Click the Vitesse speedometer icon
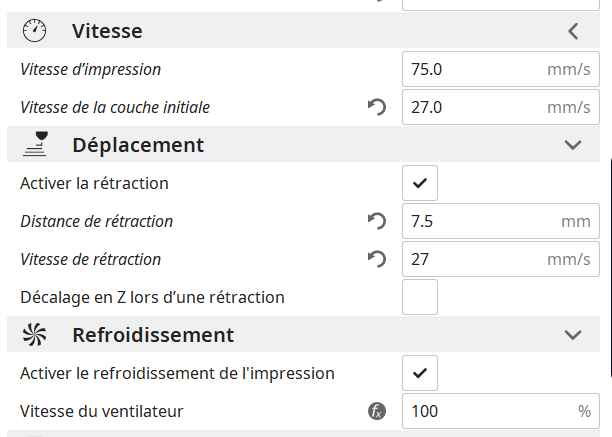Image resolution: width=612 pixels, height=437 pixels. point(34,30)
